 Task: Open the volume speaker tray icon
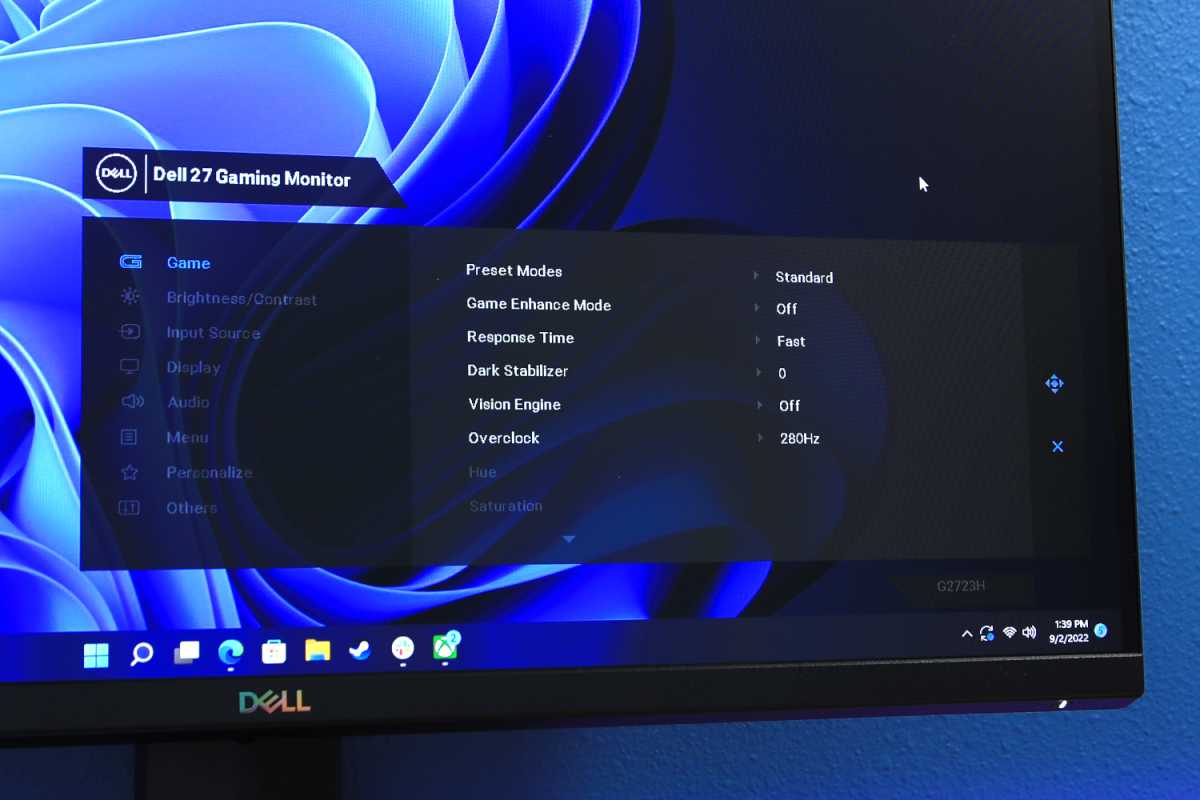click(1029, 632)
